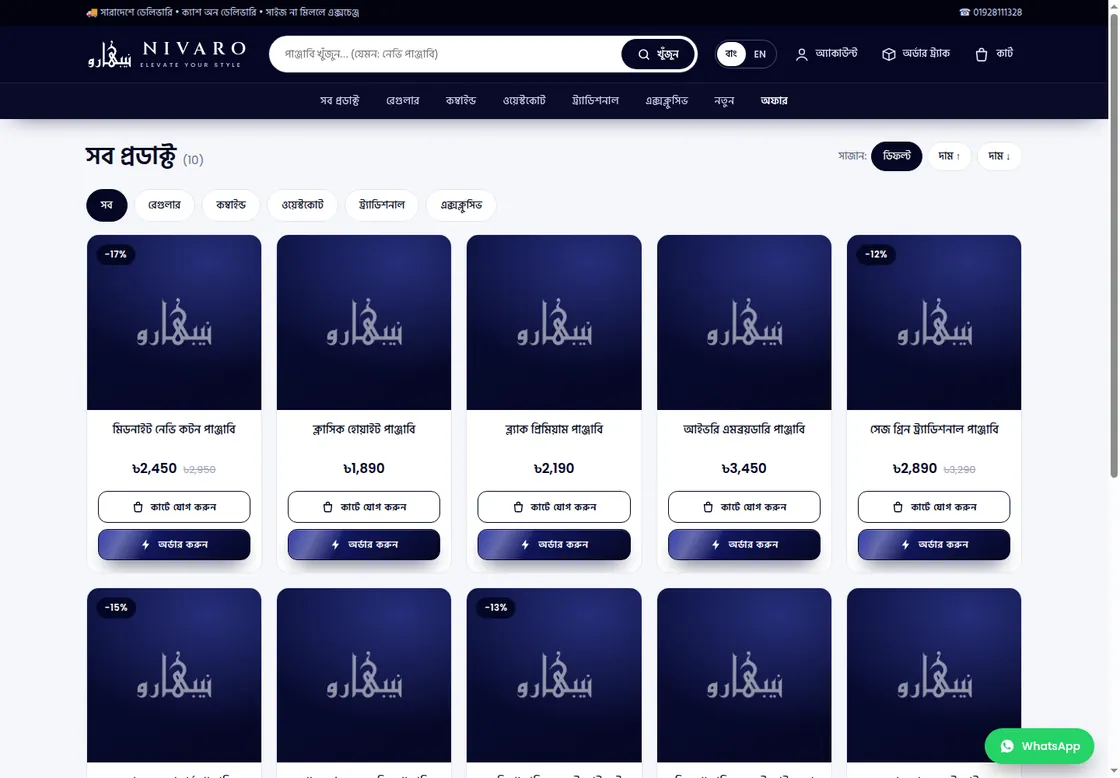Filter by রেগুলার category chip
This screenshot has width=1120, height=778.
[x=164, y=205]
